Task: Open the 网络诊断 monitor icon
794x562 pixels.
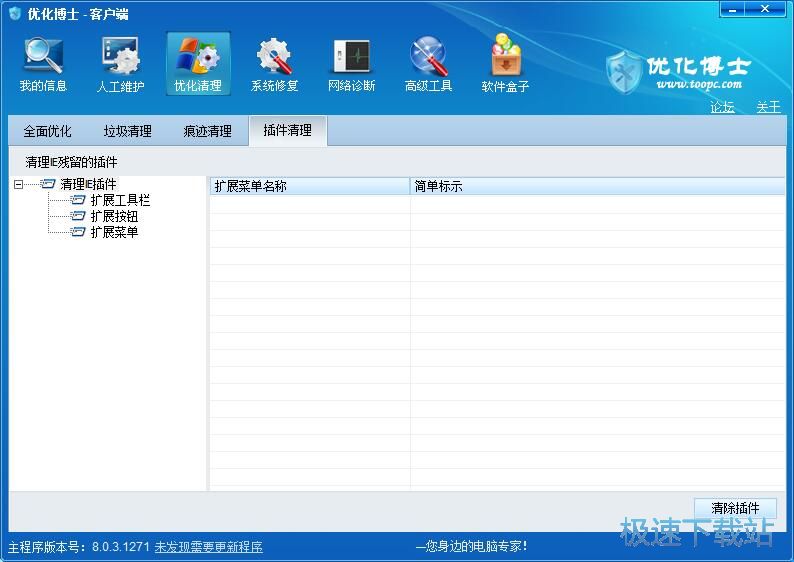Action: [351, 56]
